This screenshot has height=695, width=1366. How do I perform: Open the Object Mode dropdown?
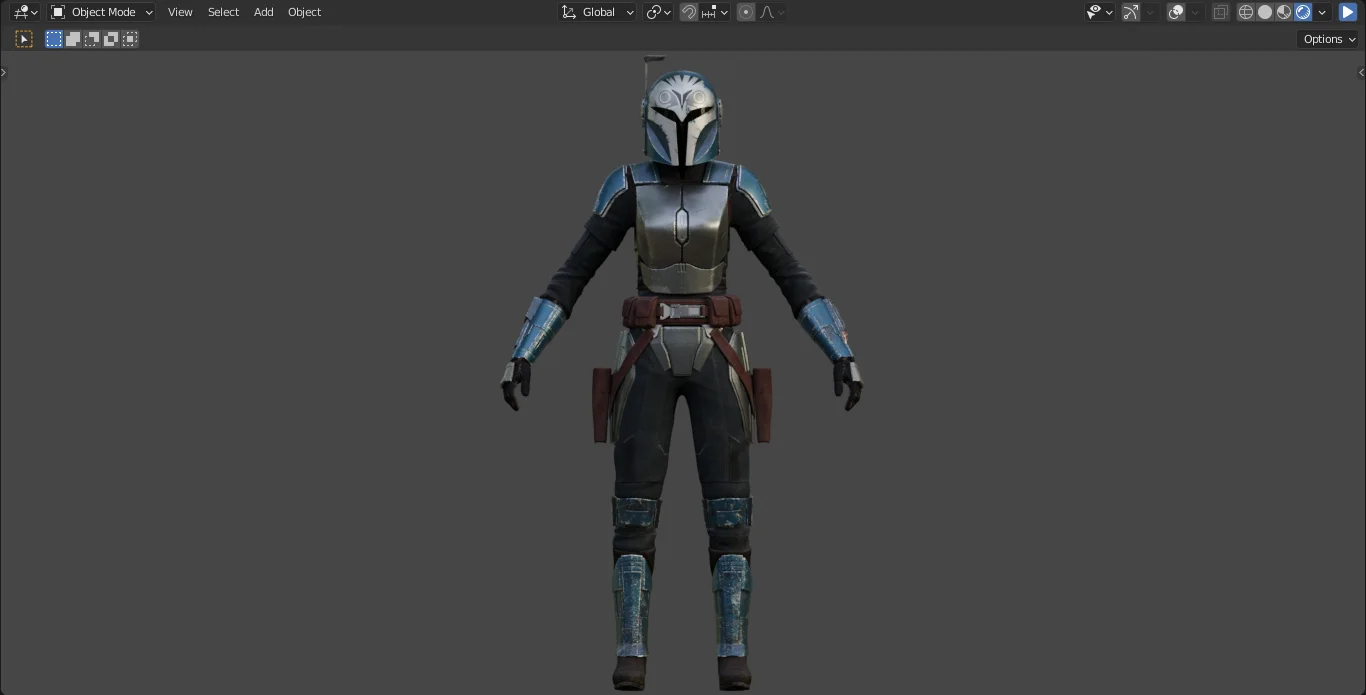[100, 11]
